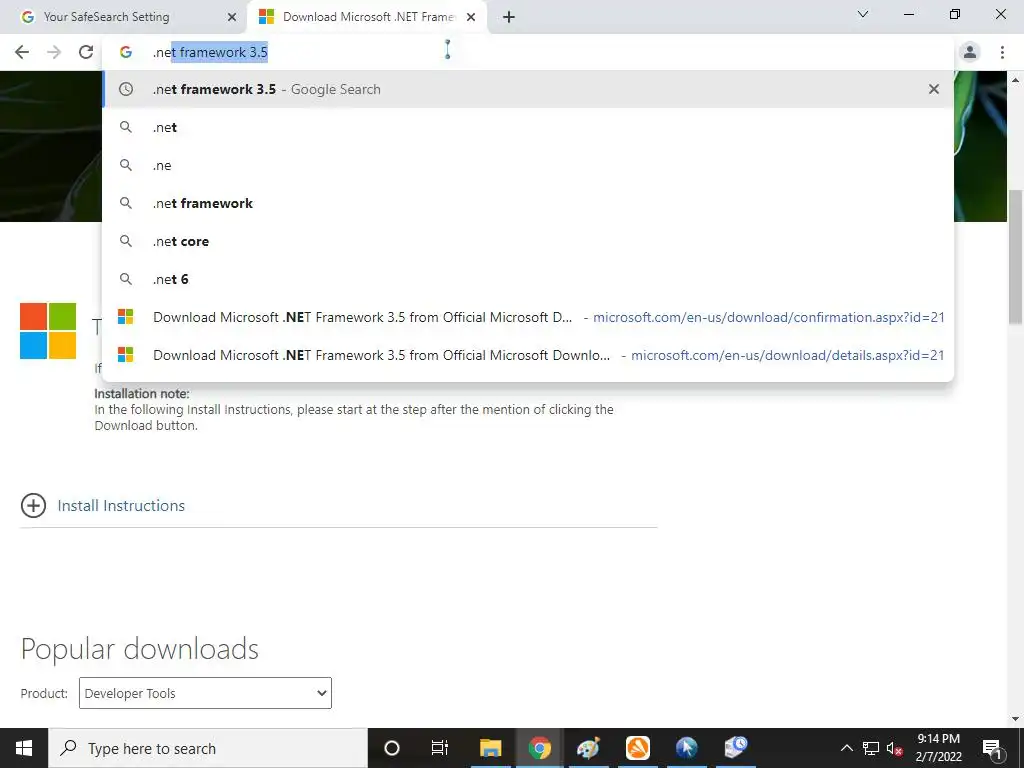Click the Google G icon in the address bar
This screenshot has height=768, width=1024.
click(125, 52)
